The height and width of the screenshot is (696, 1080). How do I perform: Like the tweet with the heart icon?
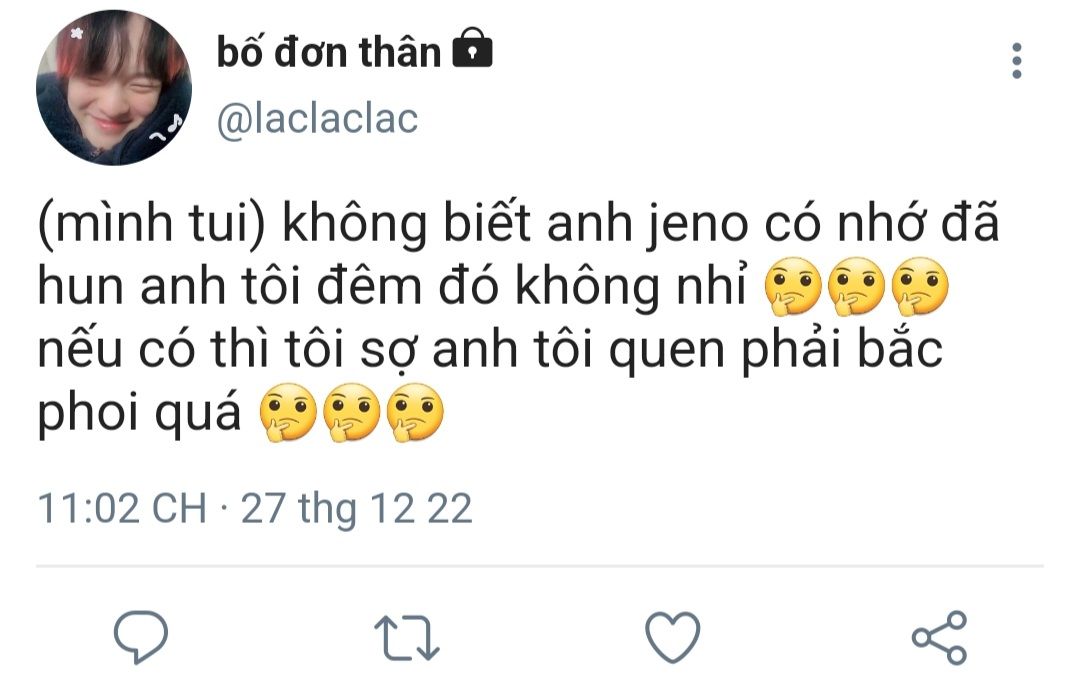(x=672, y=637)
